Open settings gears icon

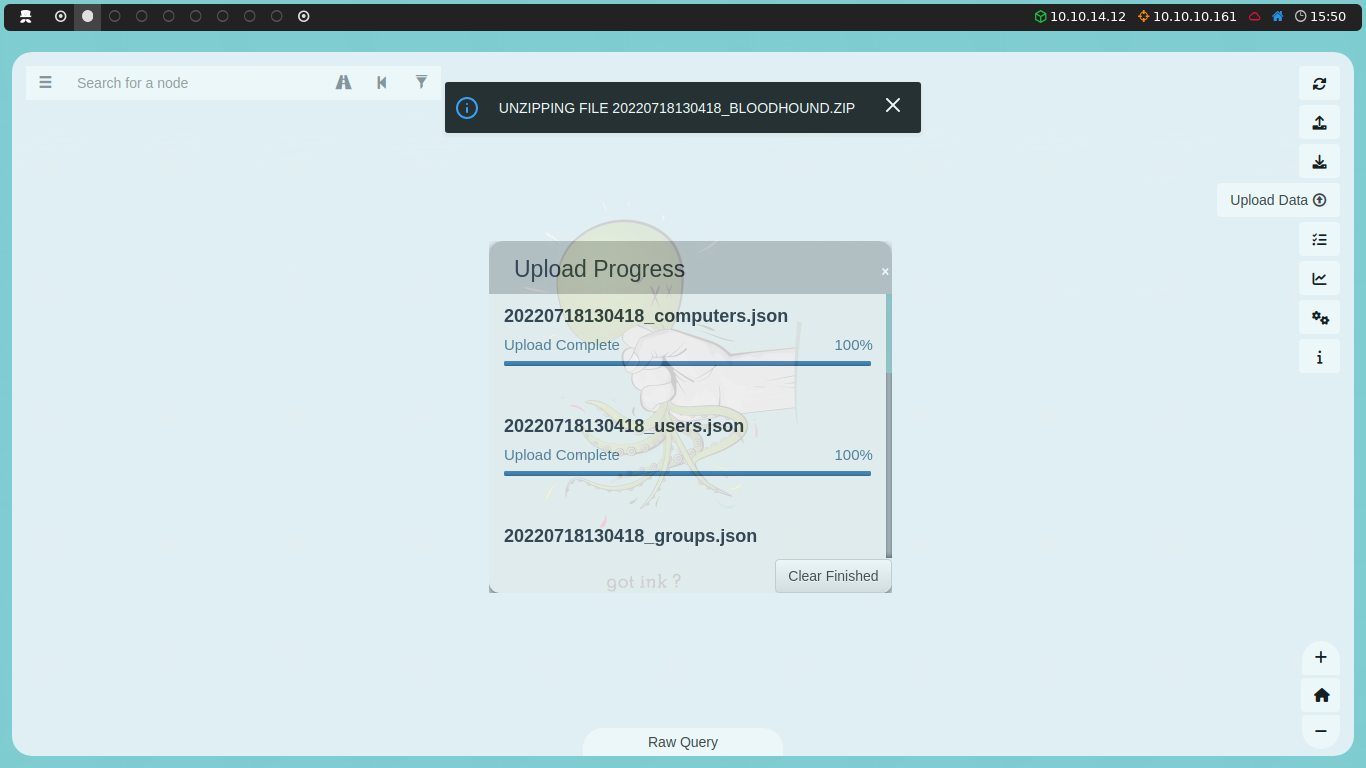1319,318
